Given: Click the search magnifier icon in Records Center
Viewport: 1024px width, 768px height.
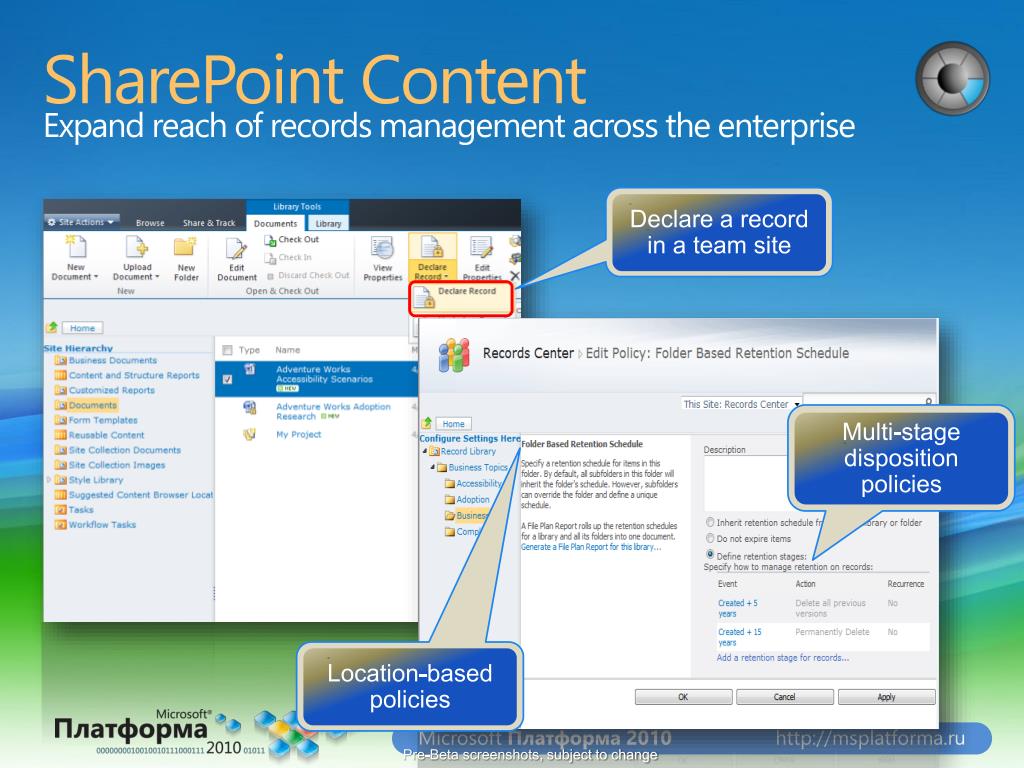Looking at the screenshot, I should coord(928,401).
